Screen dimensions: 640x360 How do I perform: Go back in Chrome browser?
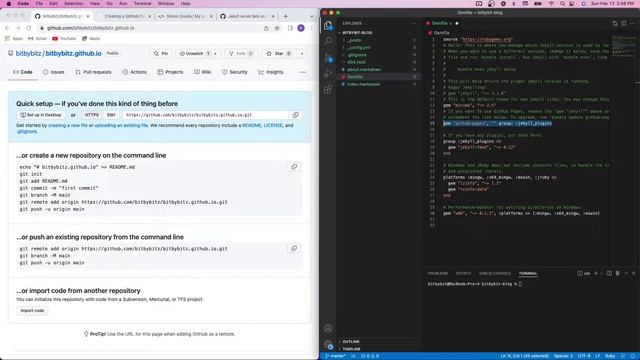tap(7, 28)
